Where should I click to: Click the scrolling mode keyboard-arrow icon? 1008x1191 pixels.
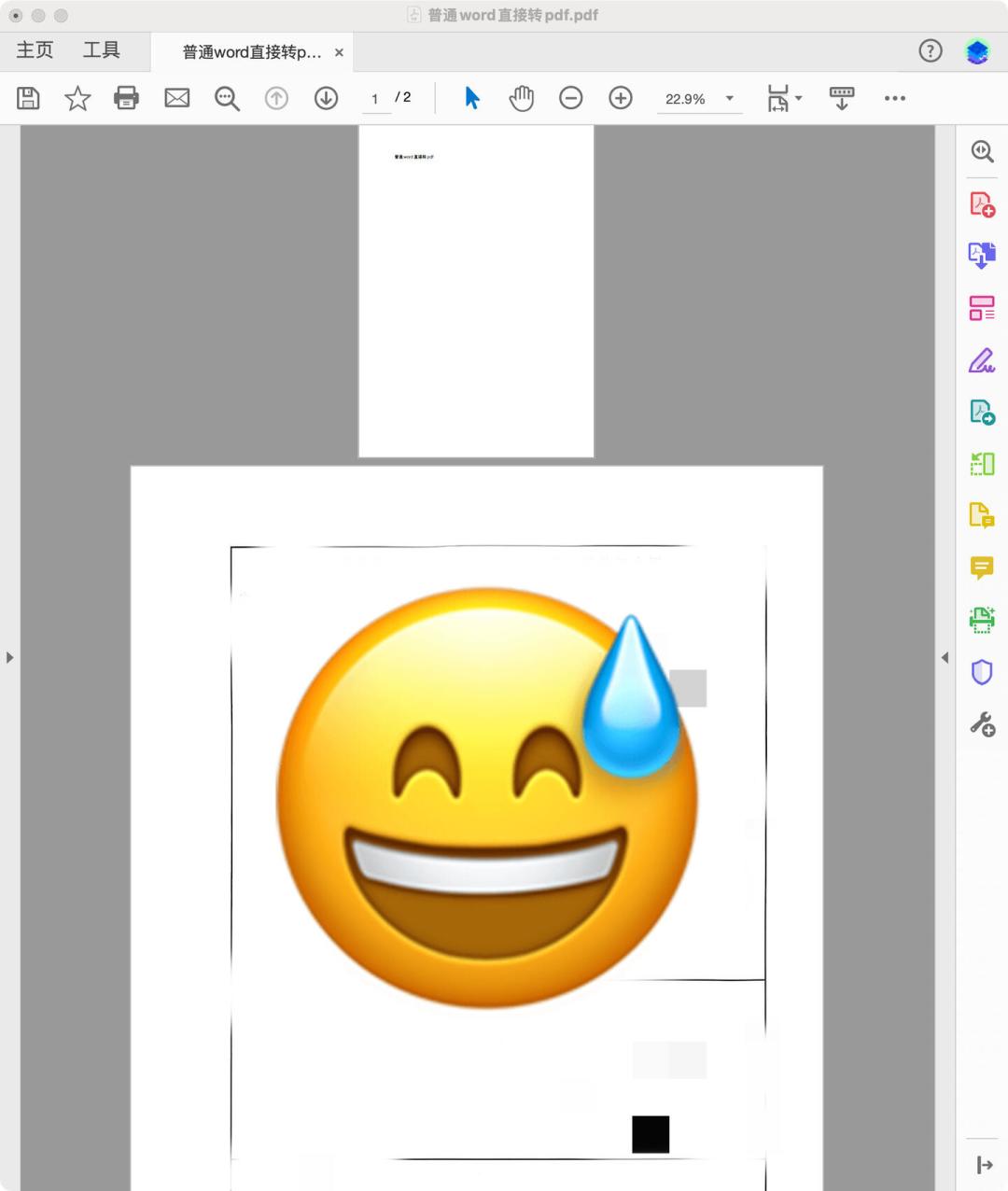pyautogui.click(x=842, y=98)
